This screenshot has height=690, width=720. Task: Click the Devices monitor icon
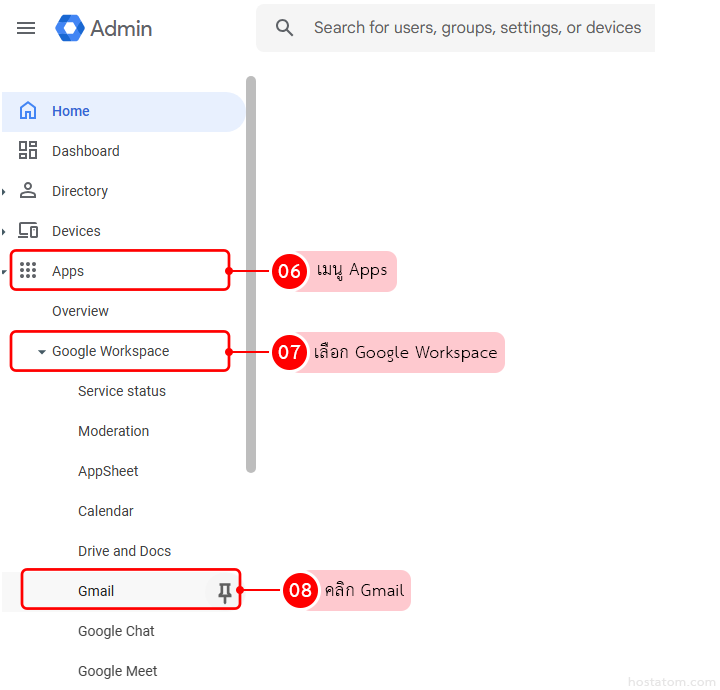28,231
